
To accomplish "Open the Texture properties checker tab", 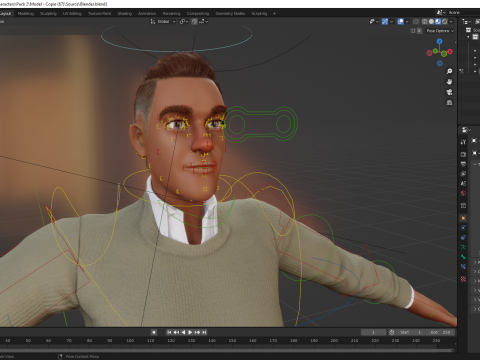I will (463, 279).
